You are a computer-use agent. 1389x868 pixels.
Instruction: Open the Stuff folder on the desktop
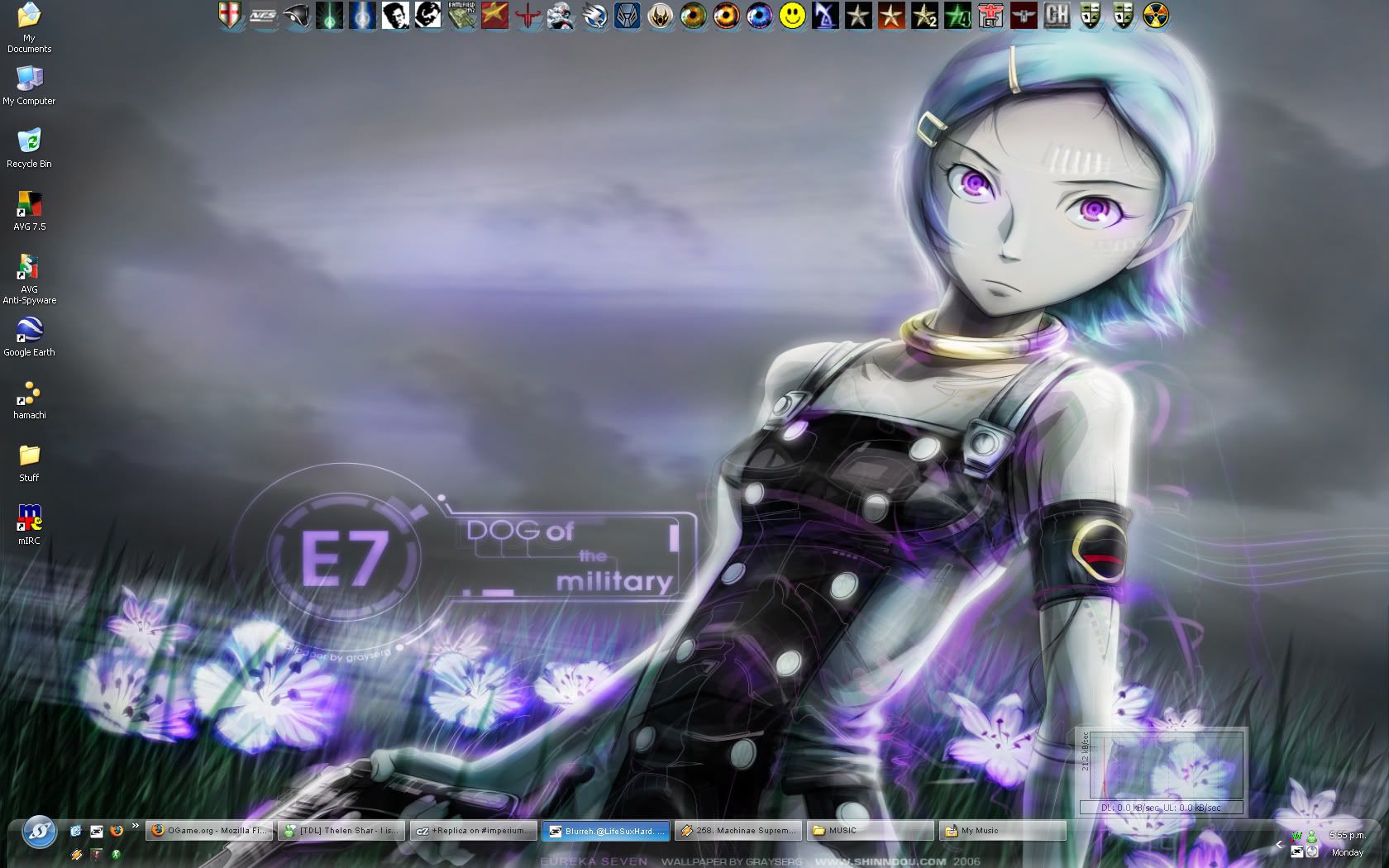point(29,463)
